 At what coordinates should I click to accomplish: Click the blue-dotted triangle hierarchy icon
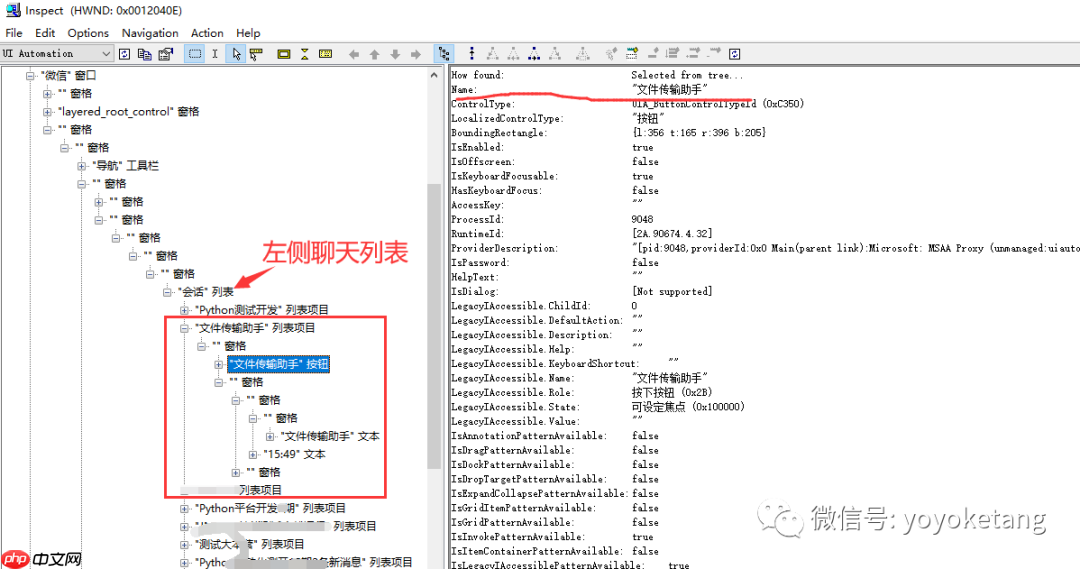534,54
